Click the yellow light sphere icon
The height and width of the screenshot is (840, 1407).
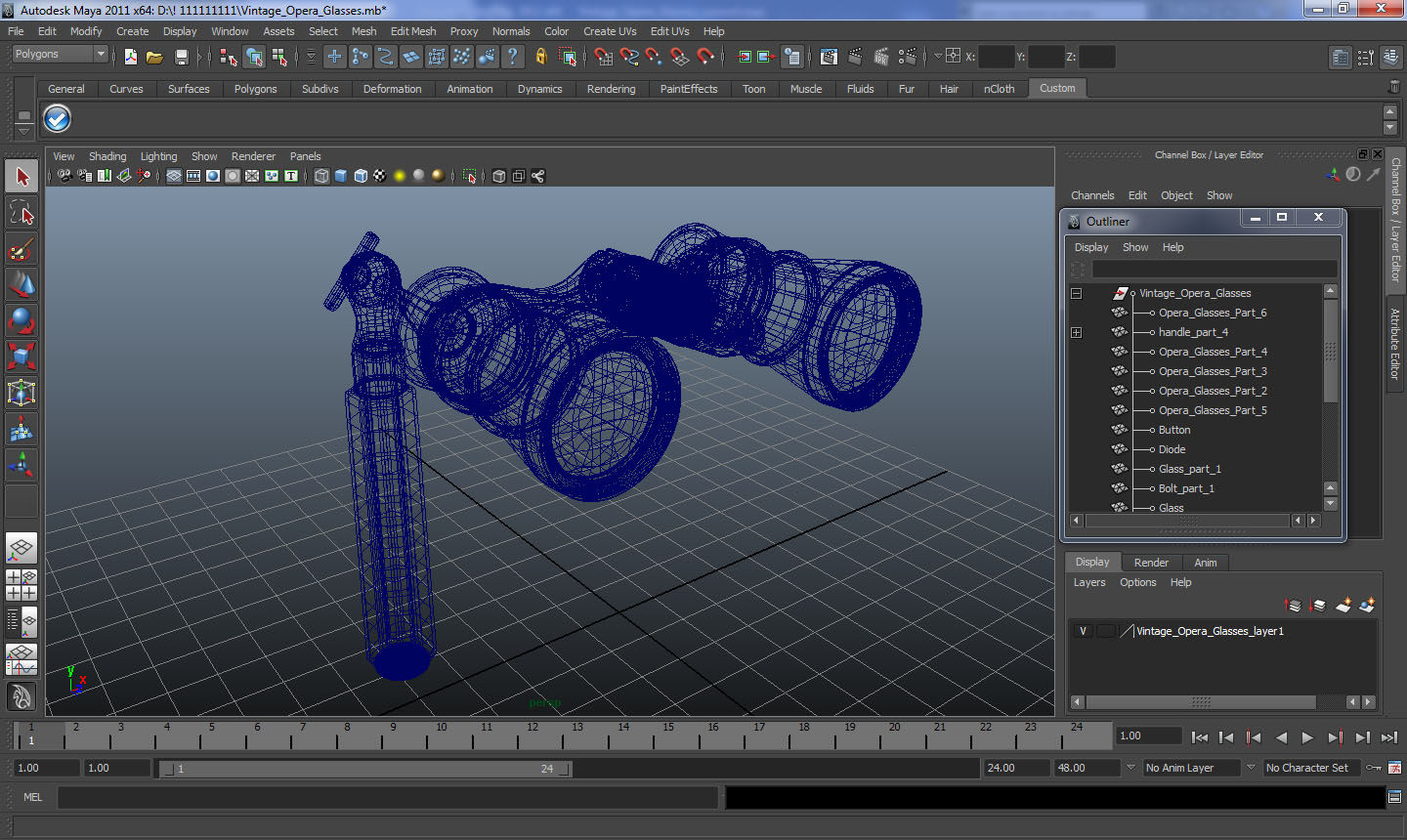pyautogui.click(x=400, y=176)
